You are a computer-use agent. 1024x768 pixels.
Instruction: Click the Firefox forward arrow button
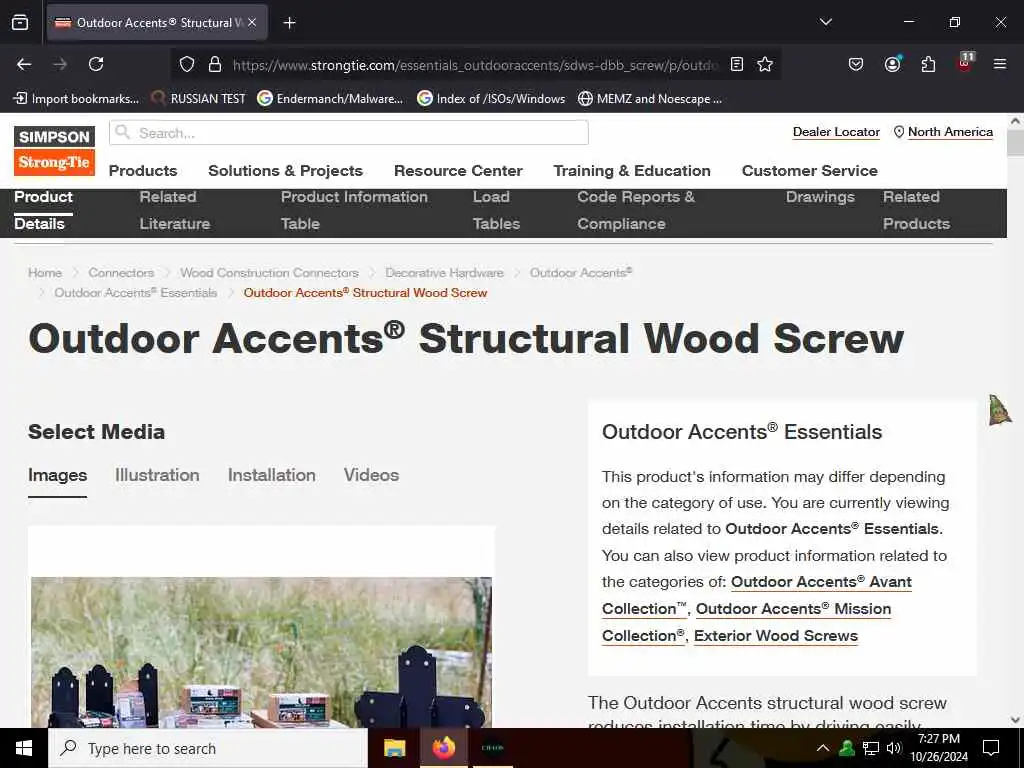60,64
